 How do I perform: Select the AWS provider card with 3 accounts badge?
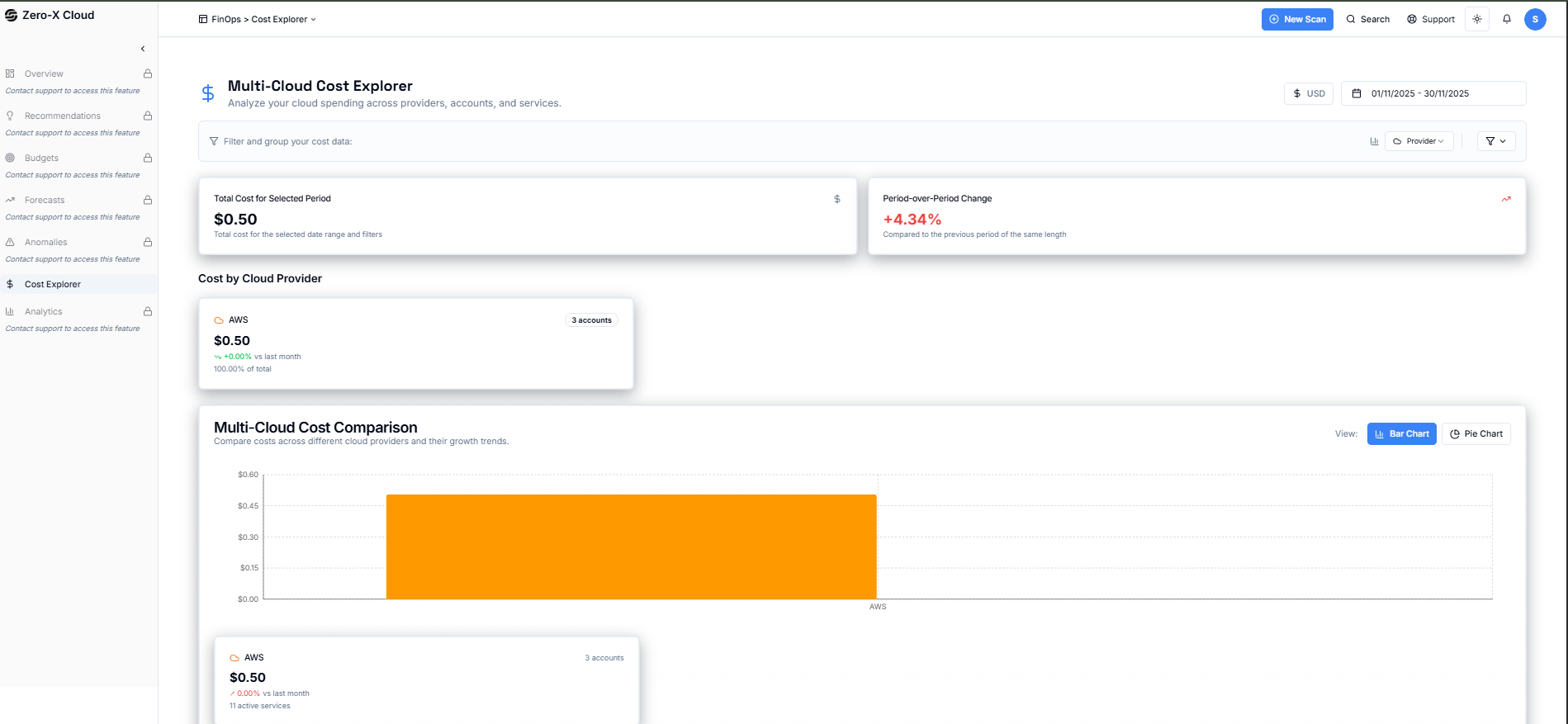[416, 343]
